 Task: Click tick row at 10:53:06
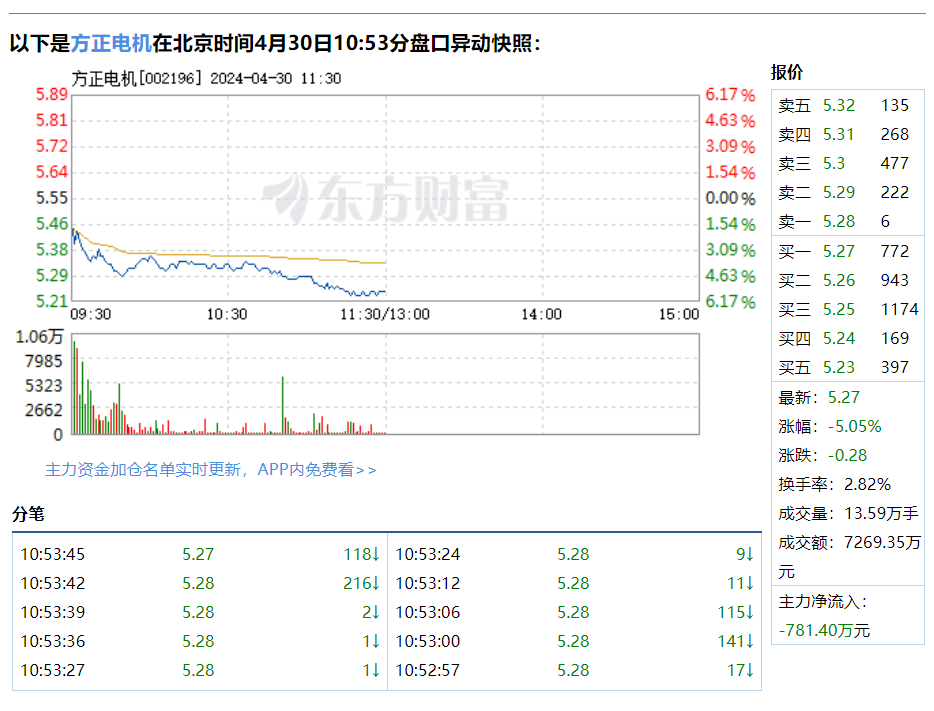pyautogui.click(x=575, y=612)
